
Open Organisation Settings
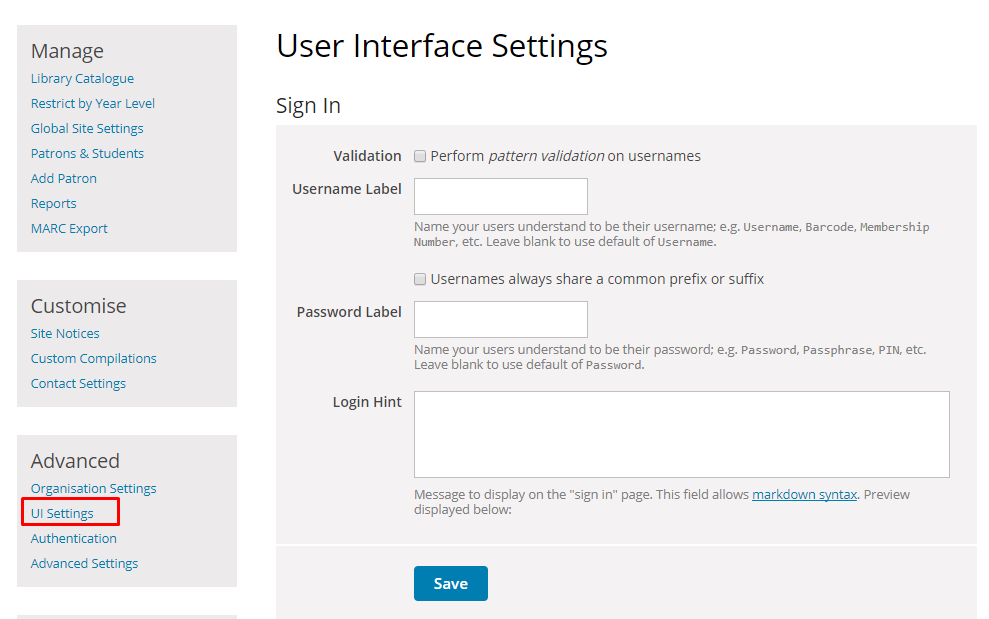pyautogui.click(x=93, y=488)
